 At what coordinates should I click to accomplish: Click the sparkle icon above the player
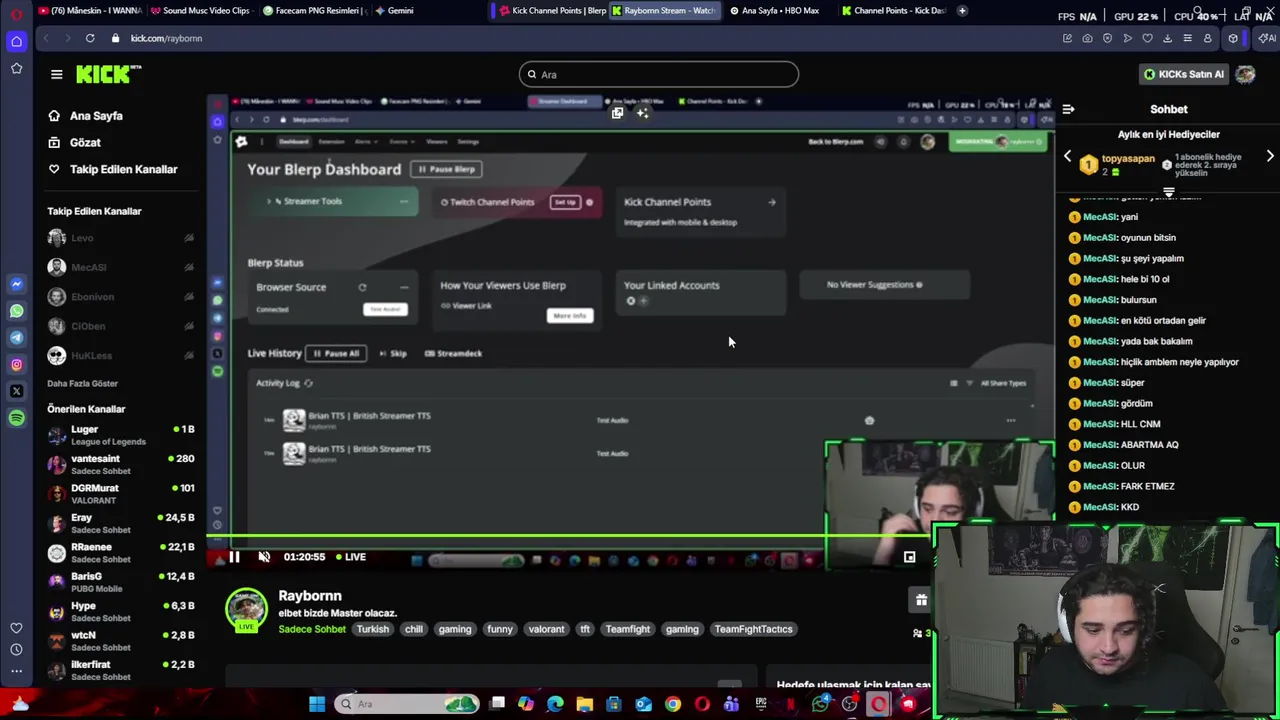642,113
